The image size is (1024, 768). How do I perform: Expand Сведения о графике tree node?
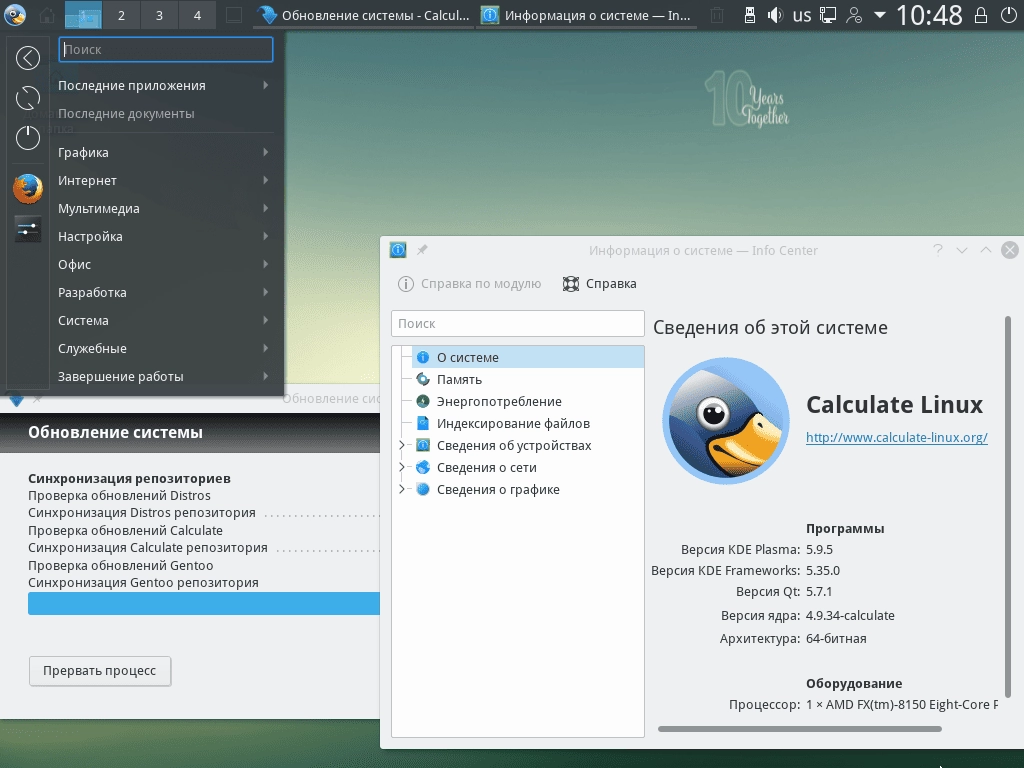pyautogui.click(x=402, y=489)
